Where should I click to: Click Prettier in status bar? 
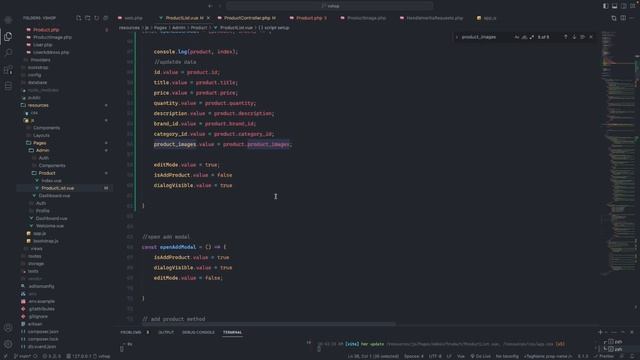pos(604,356)
